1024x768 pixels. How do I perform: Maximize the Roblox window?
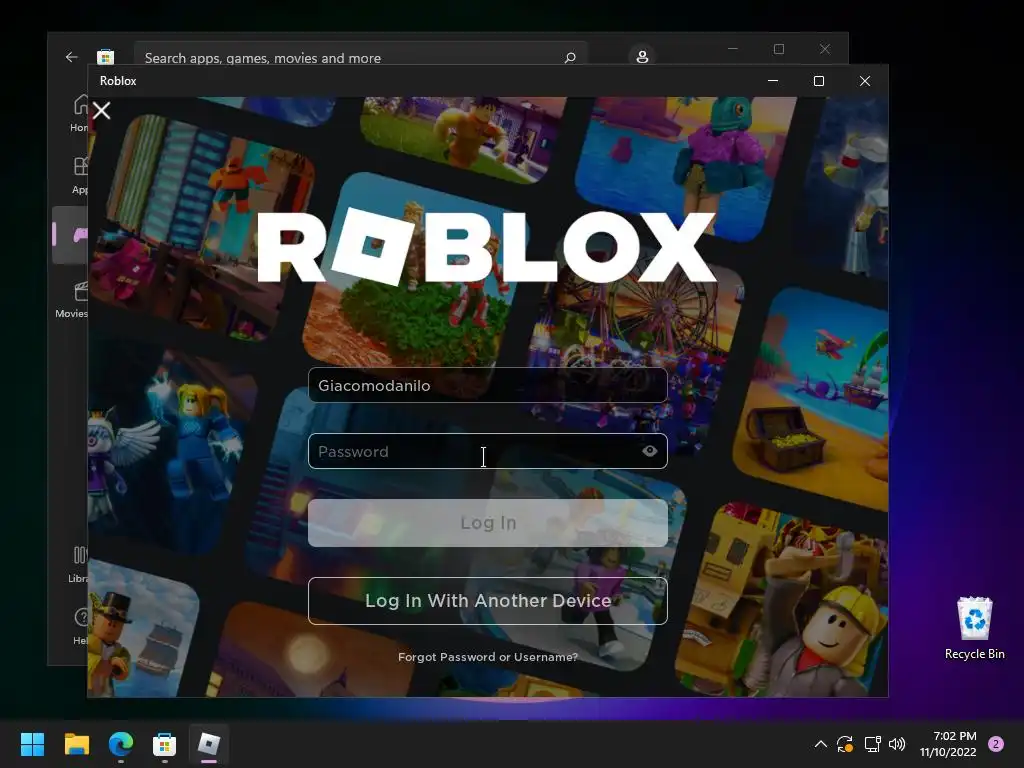(x=819, y=81)
